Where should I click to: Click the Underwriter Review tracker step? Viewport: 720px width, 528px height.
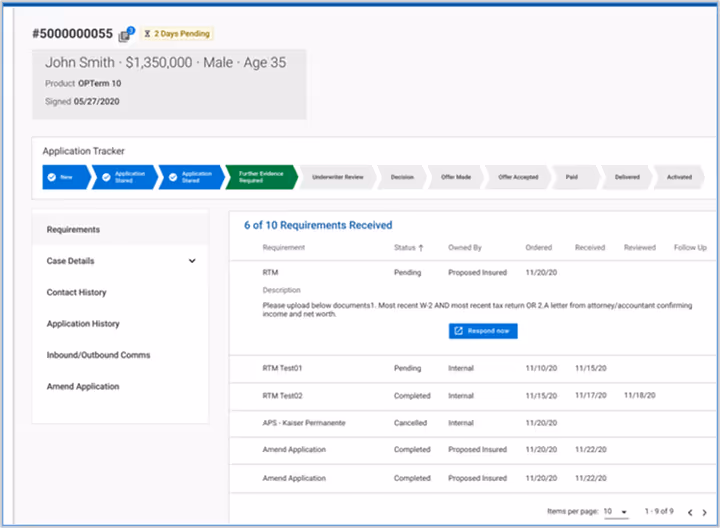pyautogui.click(x=338, y=177)
